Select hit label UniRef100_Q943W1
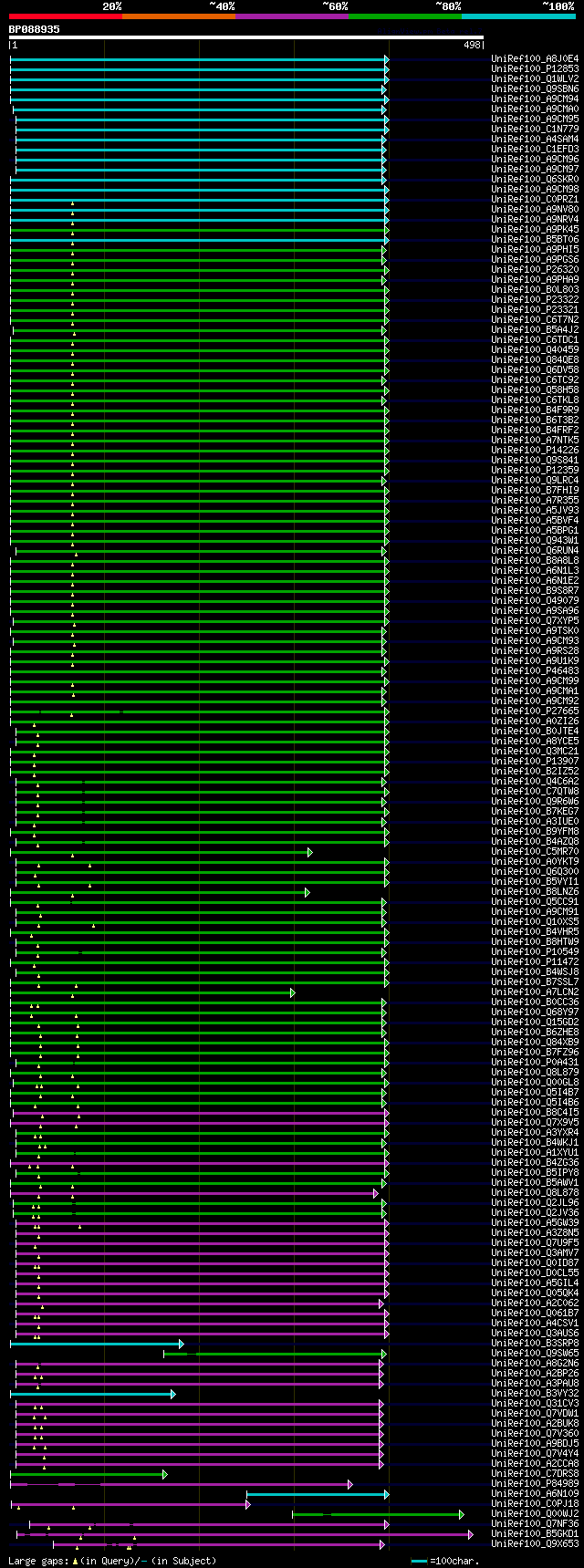Viewport: 584px width, 1568px height. click(x=535, y=540)
